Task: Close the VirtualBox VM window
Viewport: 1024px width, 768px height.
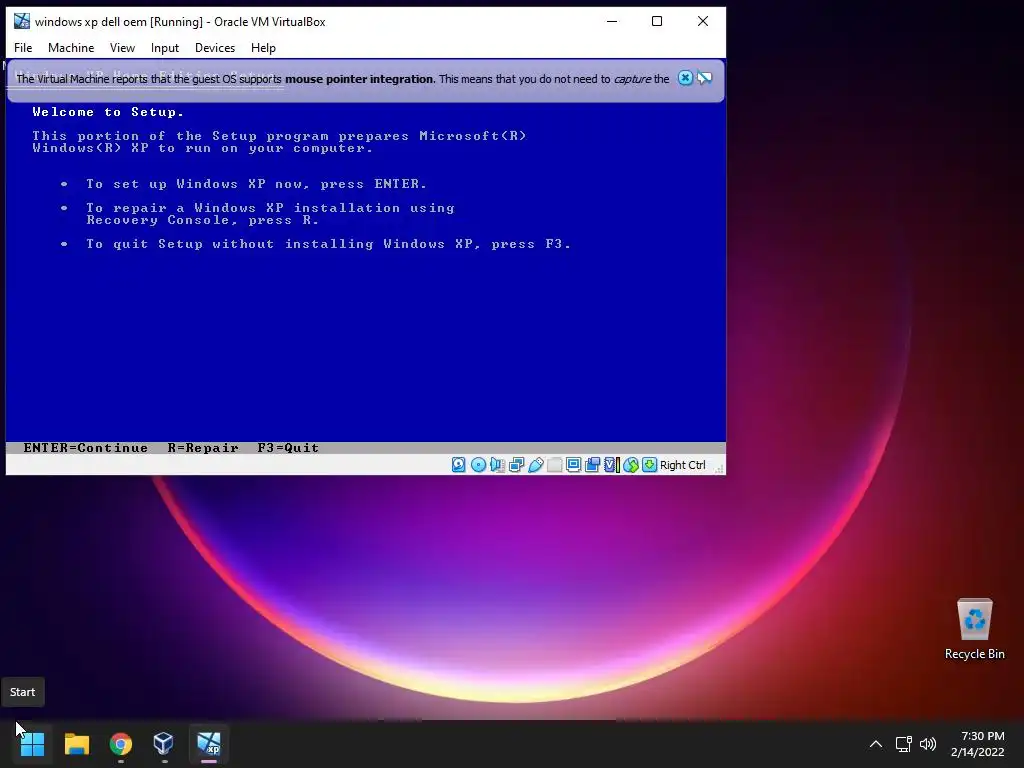Action: (703, 21)
